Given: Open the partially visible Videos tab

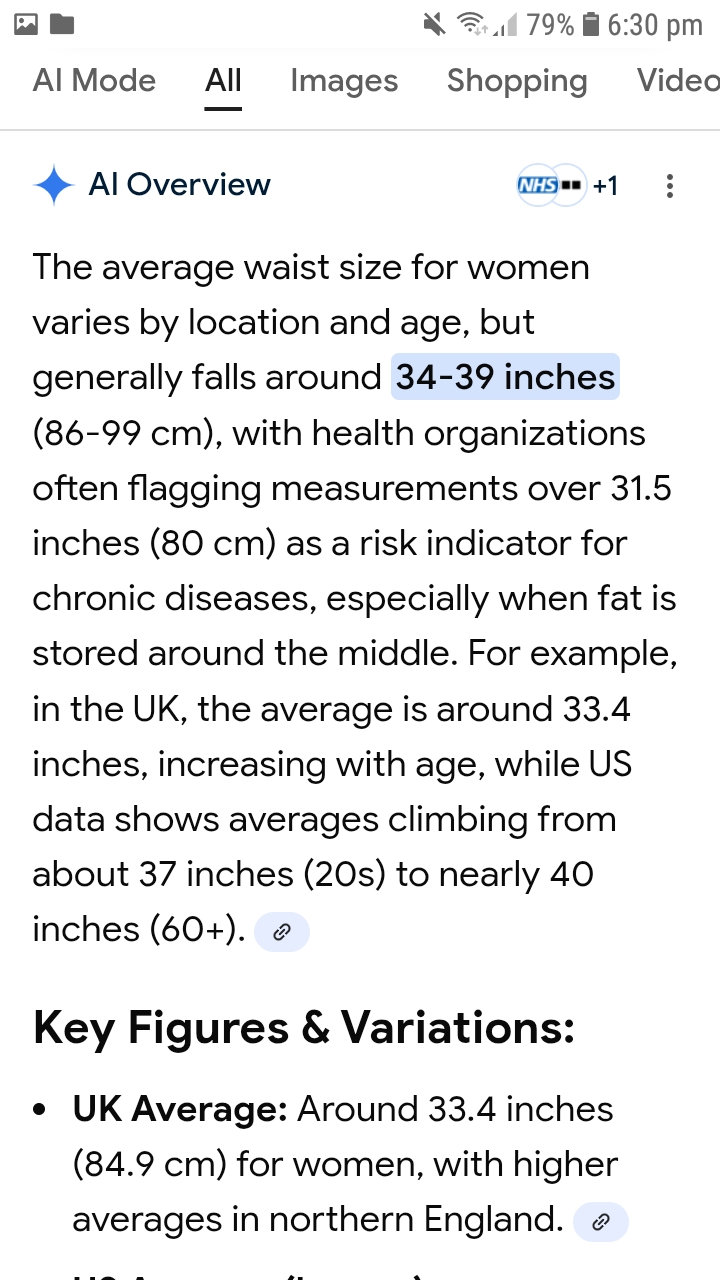Looking at the screenshot, I should click(x=678, y=81).
